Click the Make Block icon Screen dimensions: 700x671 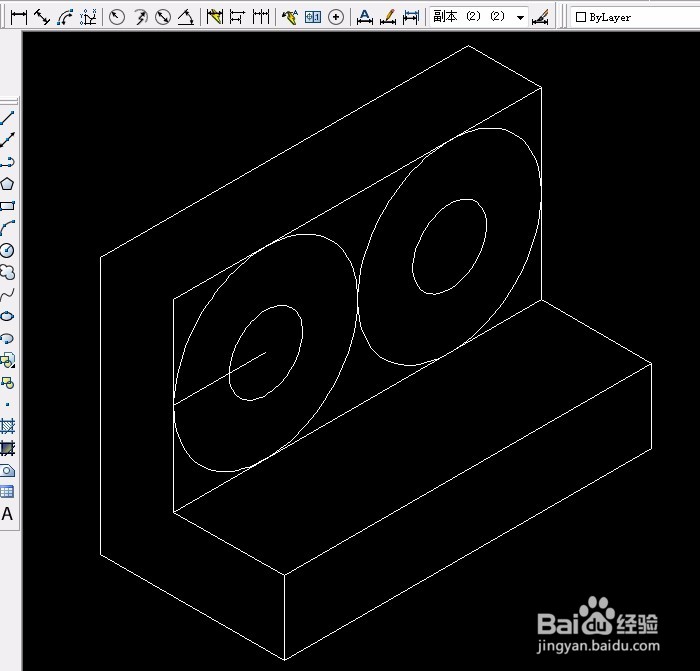pyautogui.click(x=8, y=382)
